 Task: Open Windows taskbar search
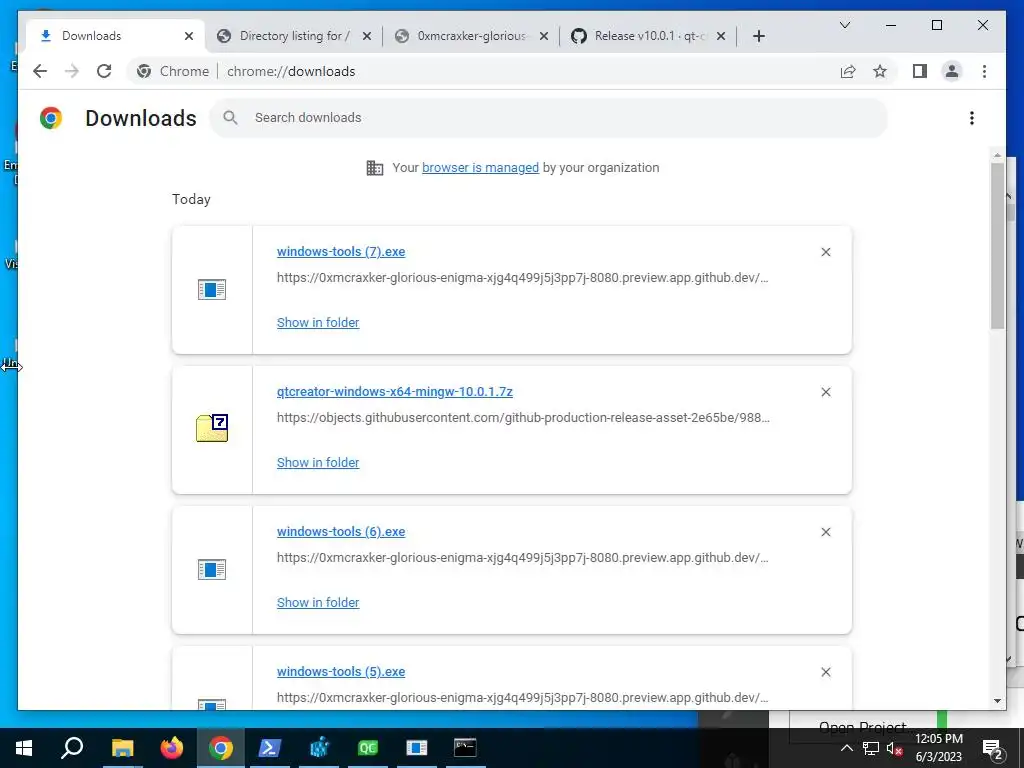pos(72,748)
